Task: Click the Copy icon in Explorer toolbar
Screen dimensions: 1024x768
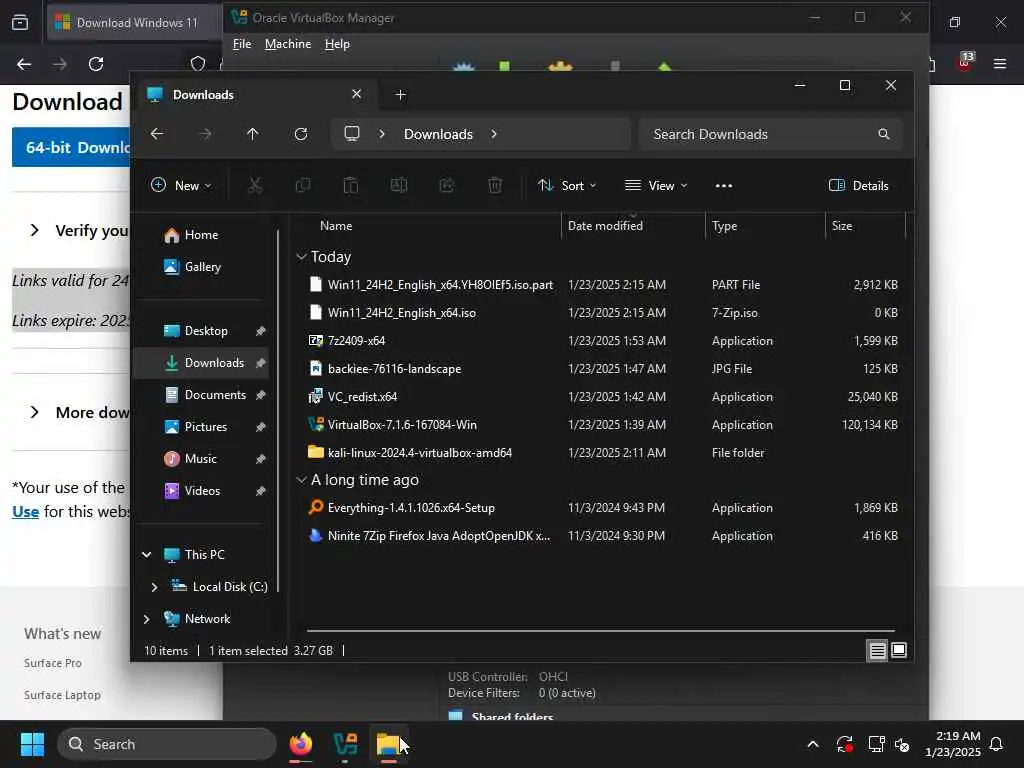Action: (x=302, y=185)
